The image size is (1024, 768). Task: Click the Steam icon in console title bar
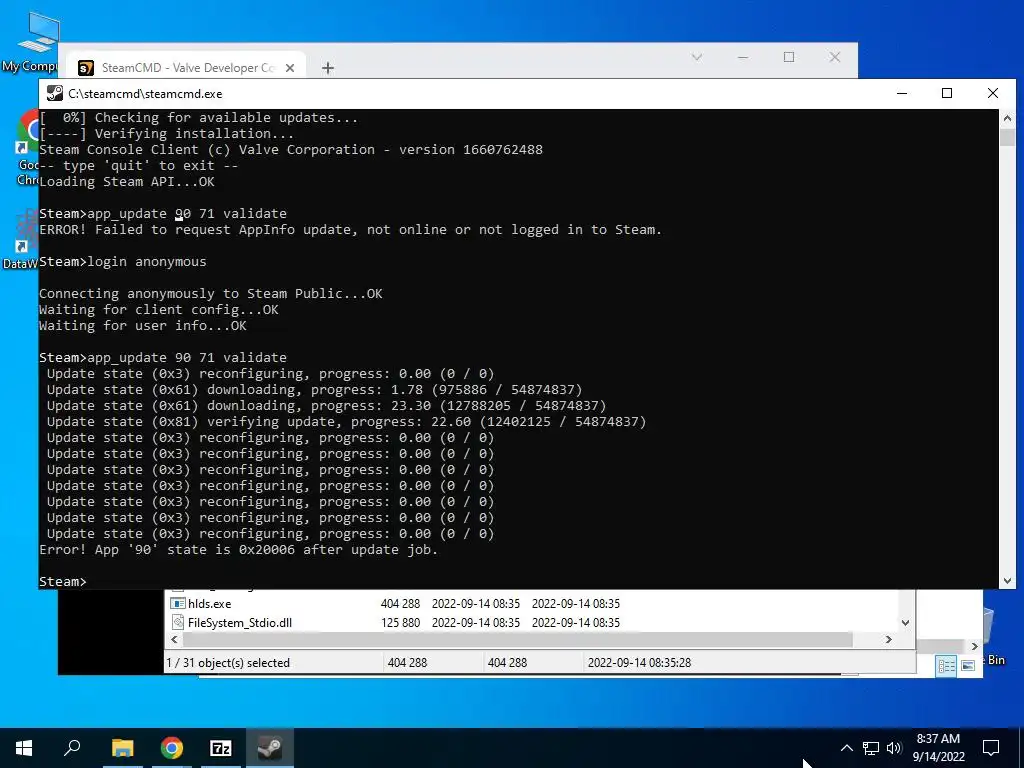tap(55, 93)
